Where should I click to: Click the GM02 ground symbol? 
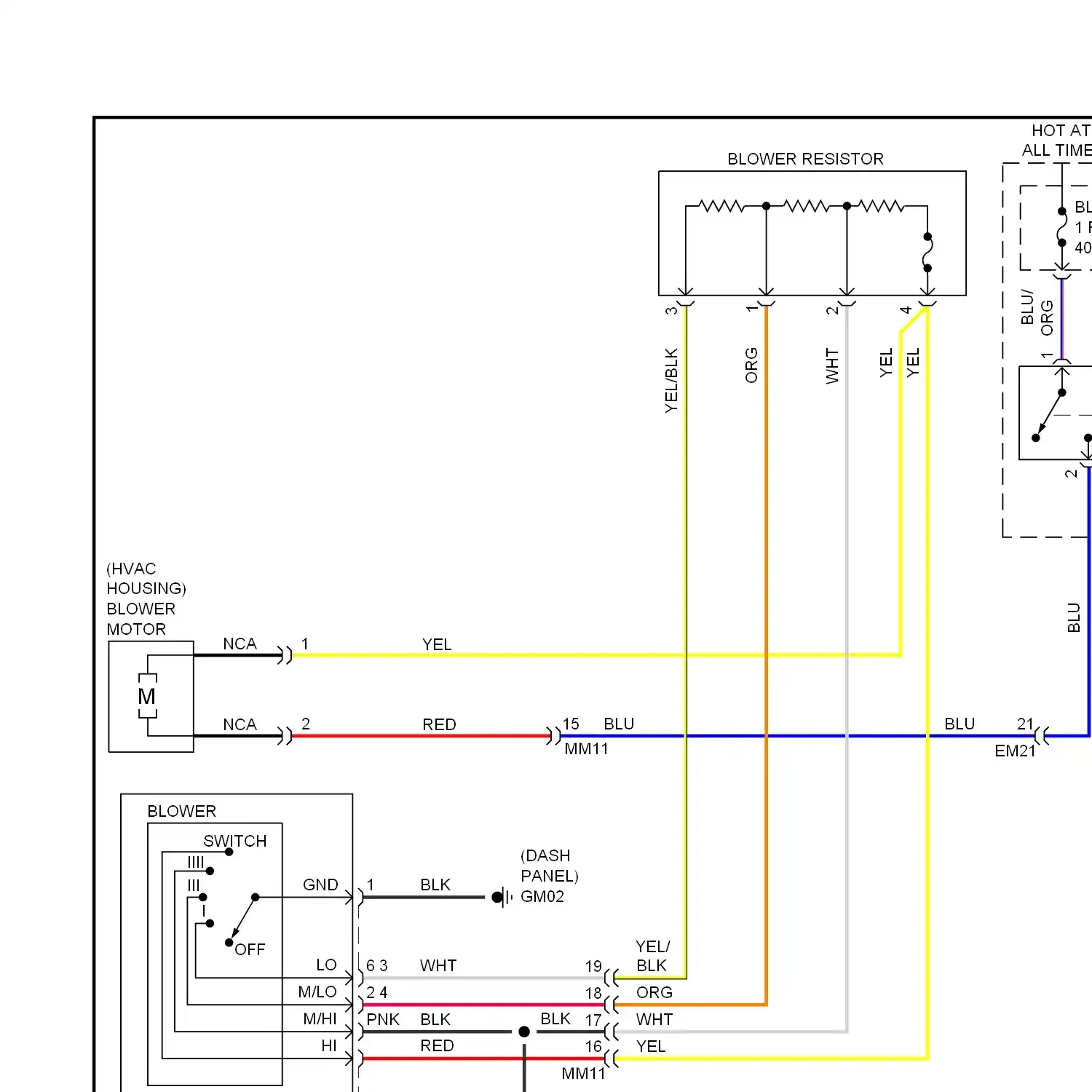click(x=502, y=897)
